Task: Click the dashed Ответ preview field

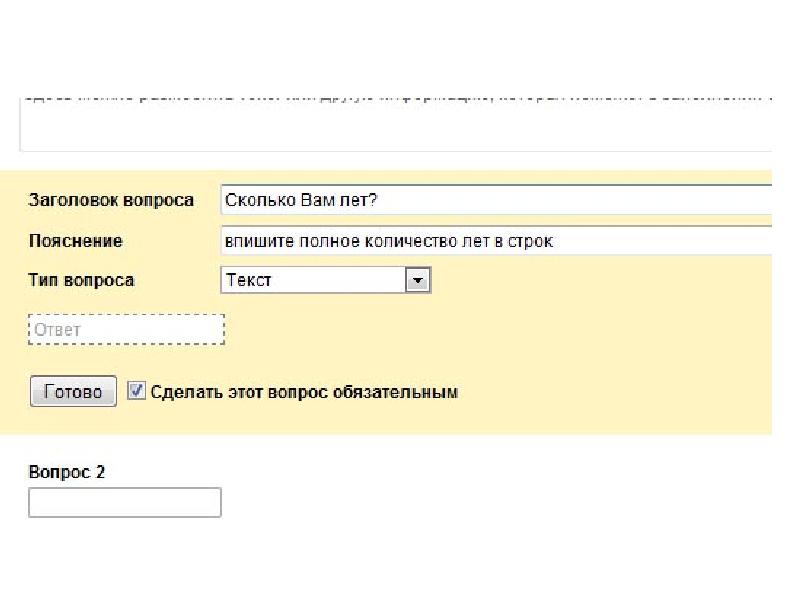Action: point(127,330)
